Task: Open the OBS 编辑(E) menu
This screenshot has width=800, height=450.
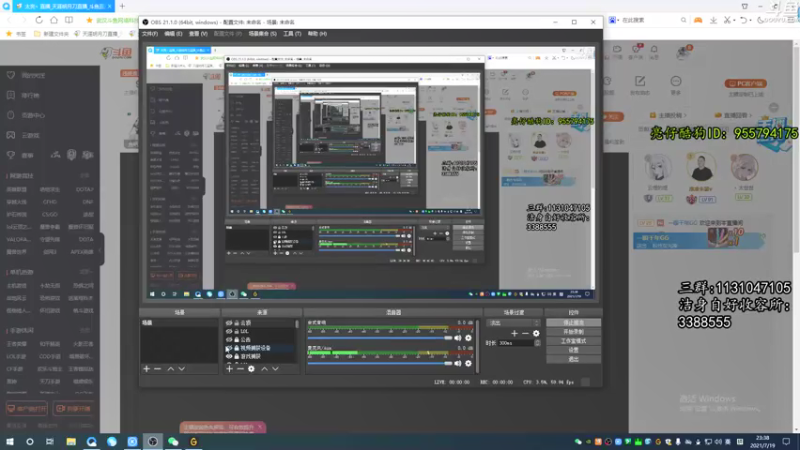Action: coord(173,34)
